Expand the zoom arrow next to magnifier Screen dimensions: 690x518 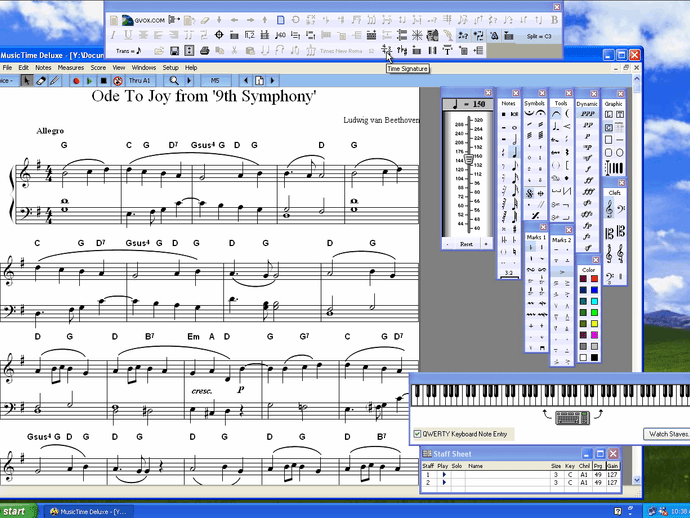tap(189, 81)
